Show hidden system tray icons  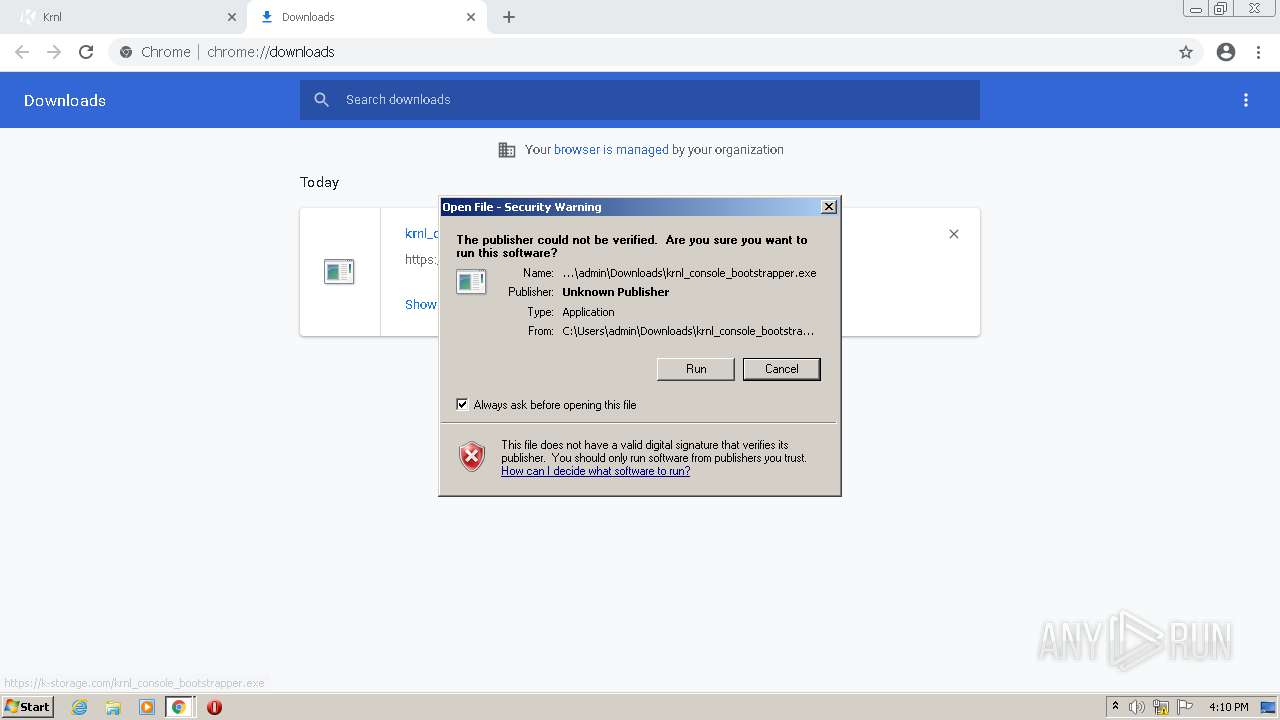(1115, 707)
